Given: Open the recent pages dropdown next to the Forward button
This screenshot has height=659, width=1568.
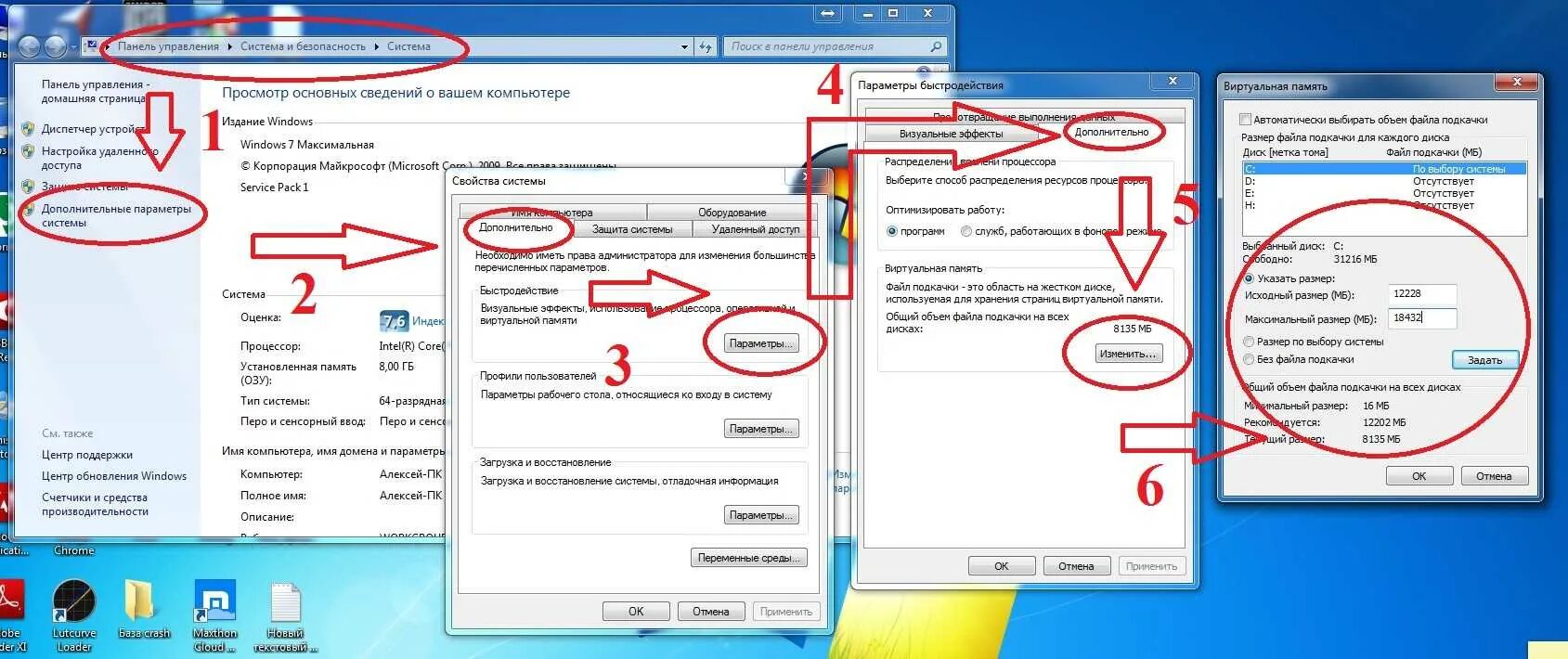Looking at the screenshot, I should [x=74, y=46].
